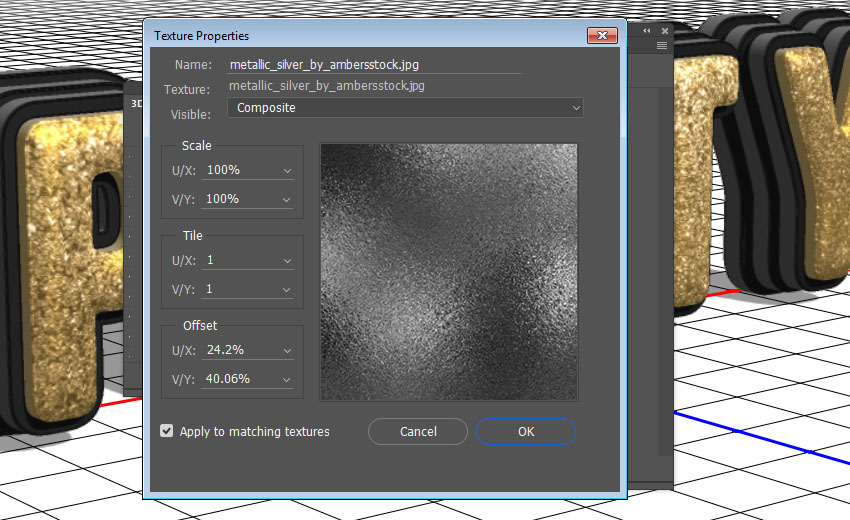Image resolution: width=850 pixels, height=520 pixels.
Task: Close the panel behind the dialog
Action: (663, 31)
